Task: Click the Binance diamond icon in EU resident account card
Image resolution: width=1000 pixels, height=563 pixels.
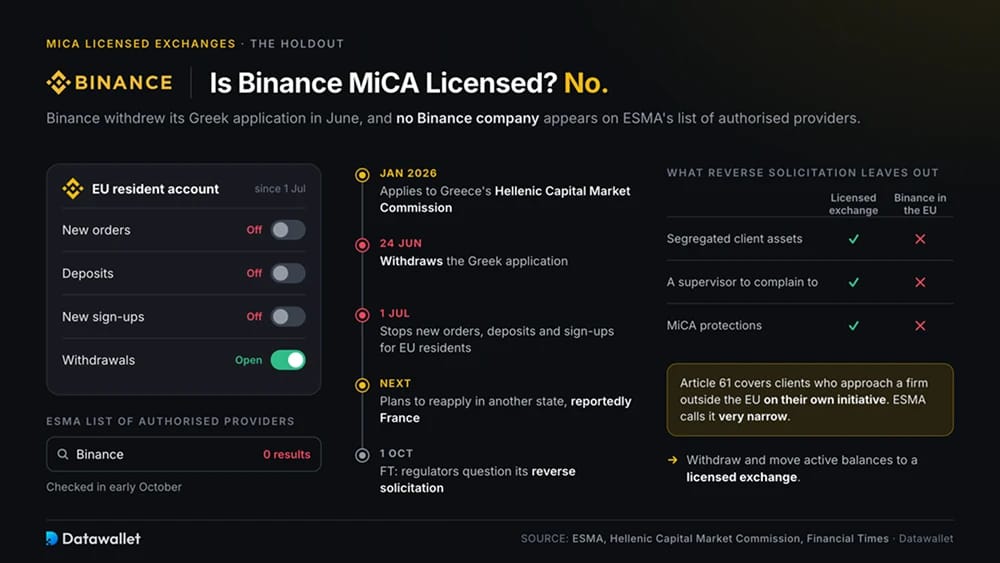Action: click(73, 189)
